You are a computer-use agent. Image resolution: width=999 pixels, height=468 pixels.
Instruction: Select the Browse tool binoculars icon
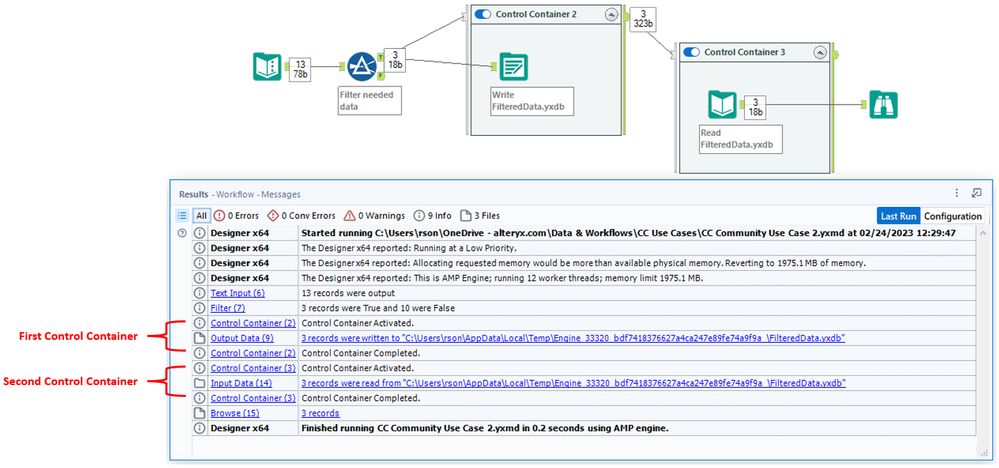click(x=884, y=104)
